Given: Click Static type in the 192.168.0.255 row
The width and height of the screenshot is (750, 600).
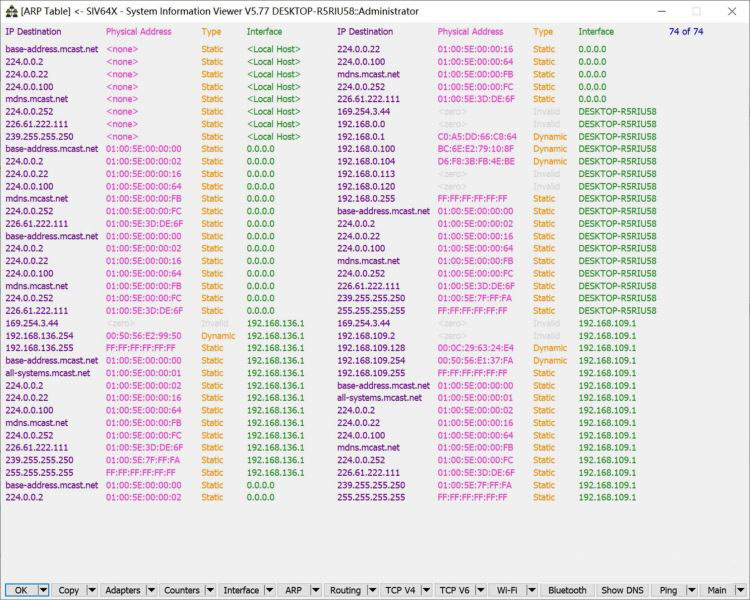Looking at the screenshot, I should point(544,199).
